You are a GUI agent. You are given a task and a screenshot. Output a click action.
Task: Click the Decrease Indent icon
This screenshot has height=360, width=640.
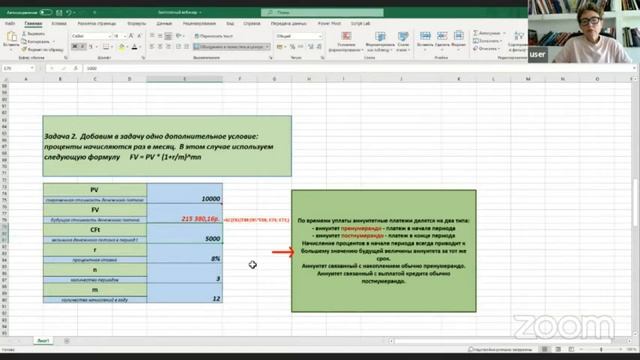tap(179, 47)
